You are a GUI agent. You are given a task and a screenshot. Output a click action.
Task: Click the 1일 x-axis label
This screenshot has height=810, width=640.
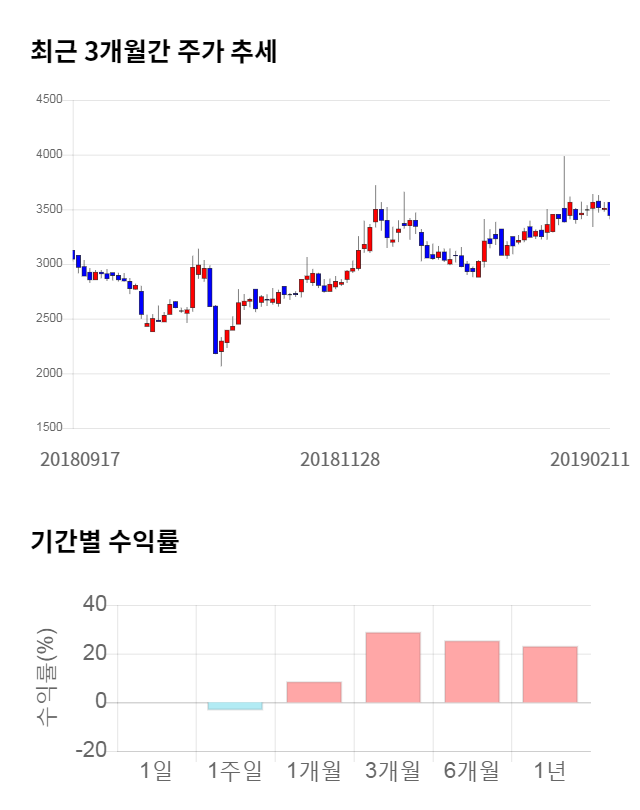tap(156, 771)
